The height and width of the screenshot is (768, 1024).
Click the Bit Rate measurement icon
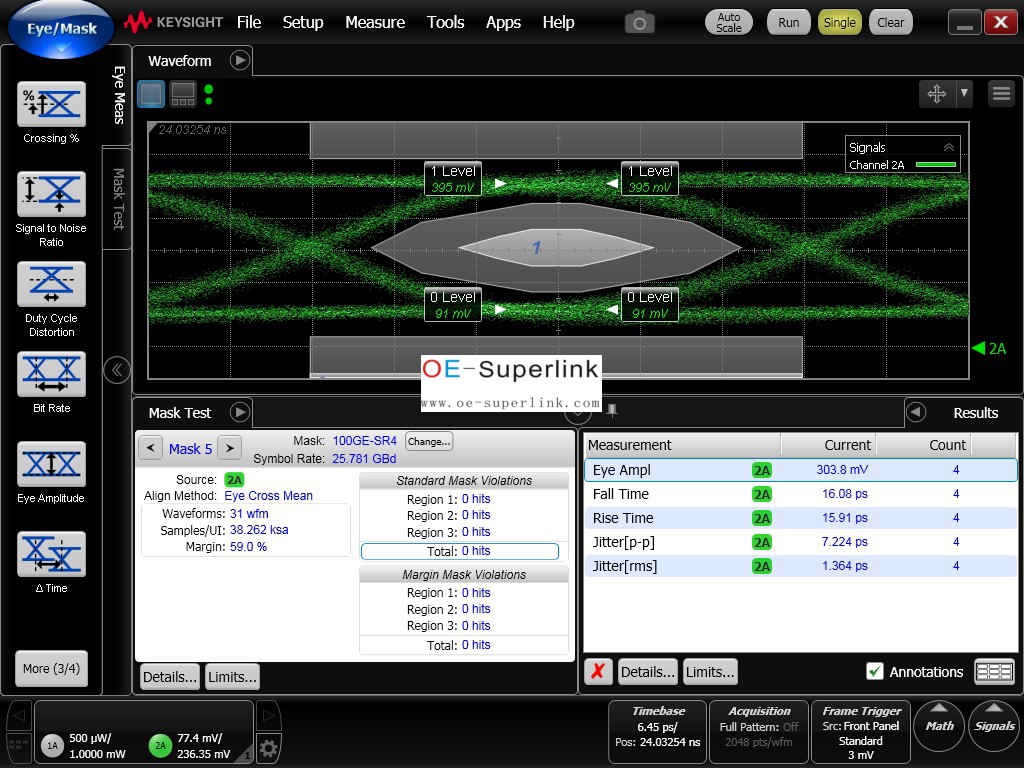52,374
